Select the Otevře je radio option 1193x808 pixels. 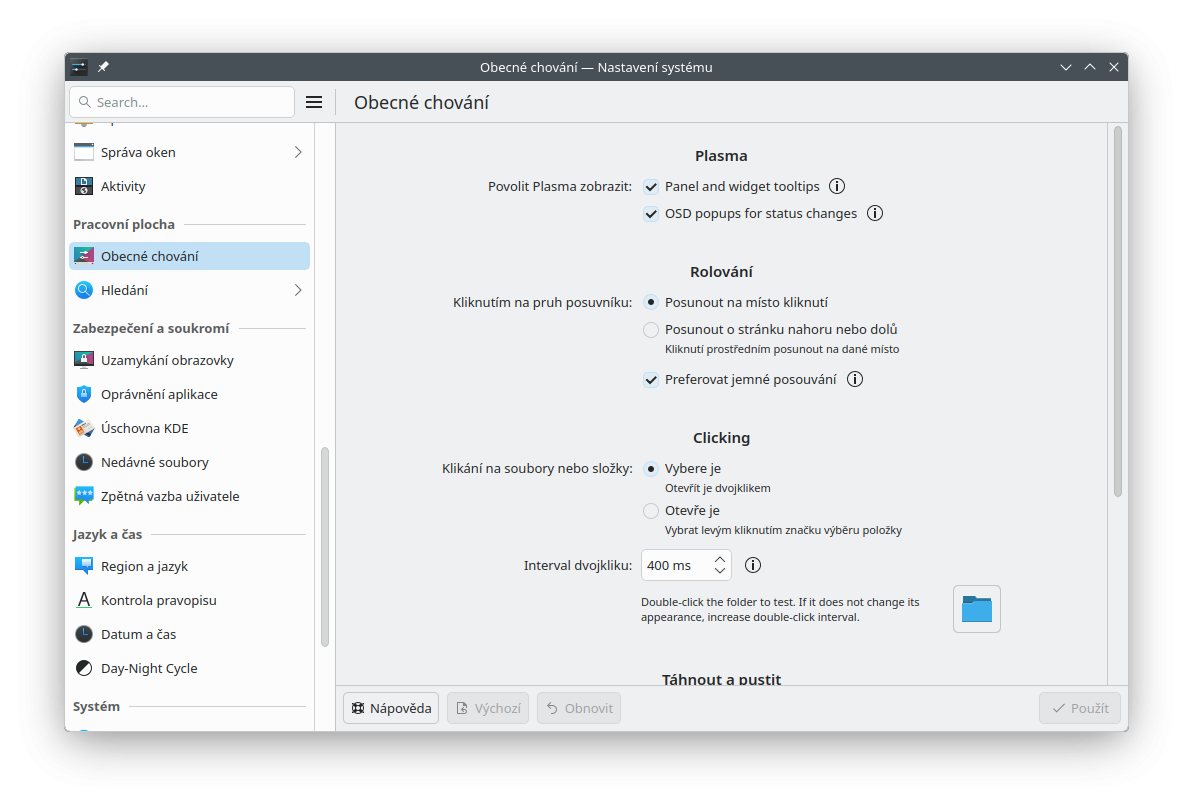(651, 511)
